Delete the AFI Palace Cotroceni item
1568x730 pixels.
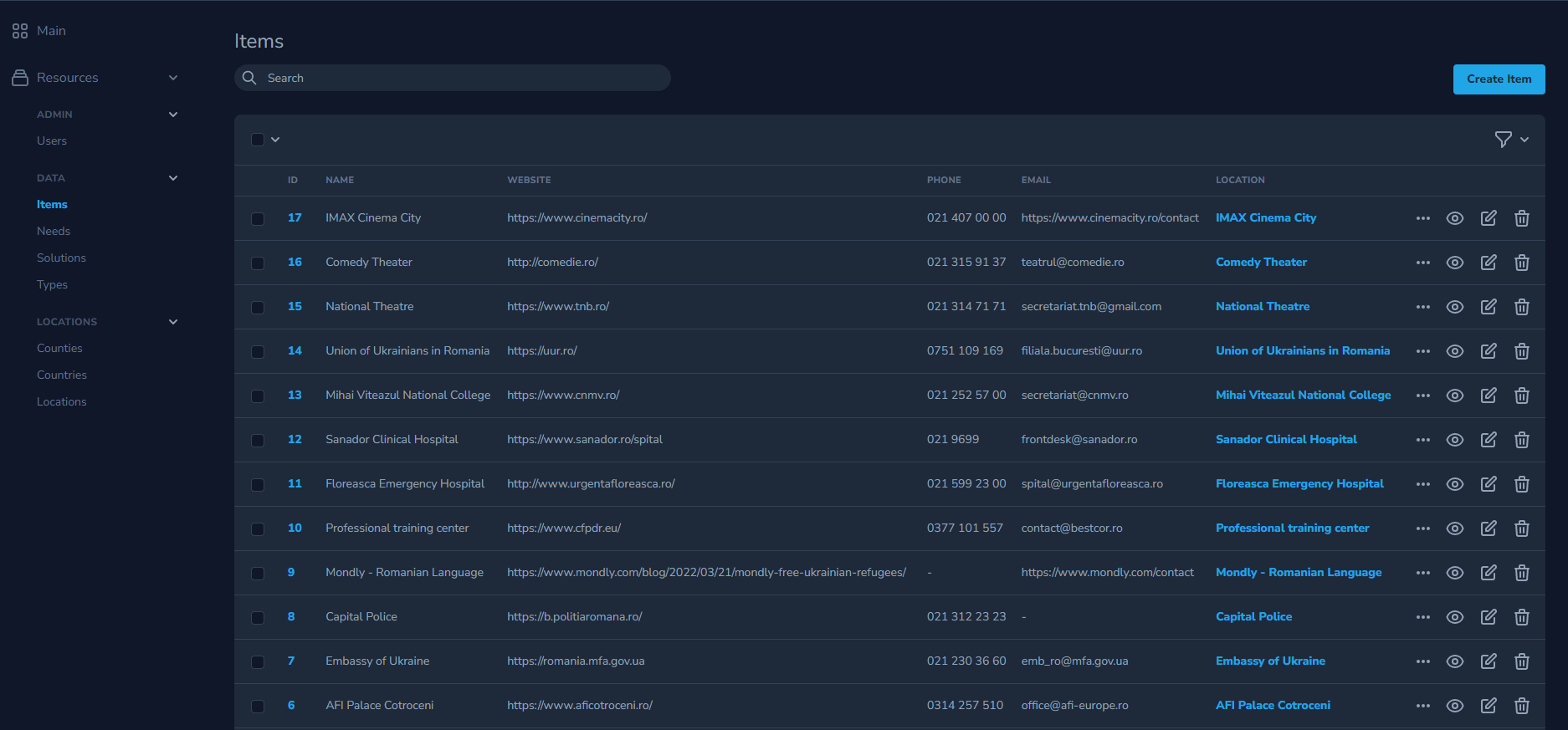coord(1522,706)
